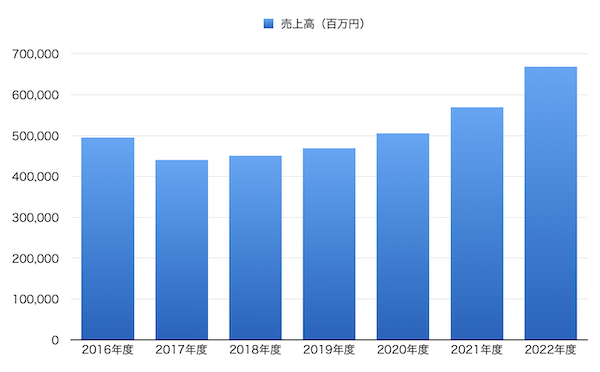Select the 2019年度 bar

coord(329,244)
